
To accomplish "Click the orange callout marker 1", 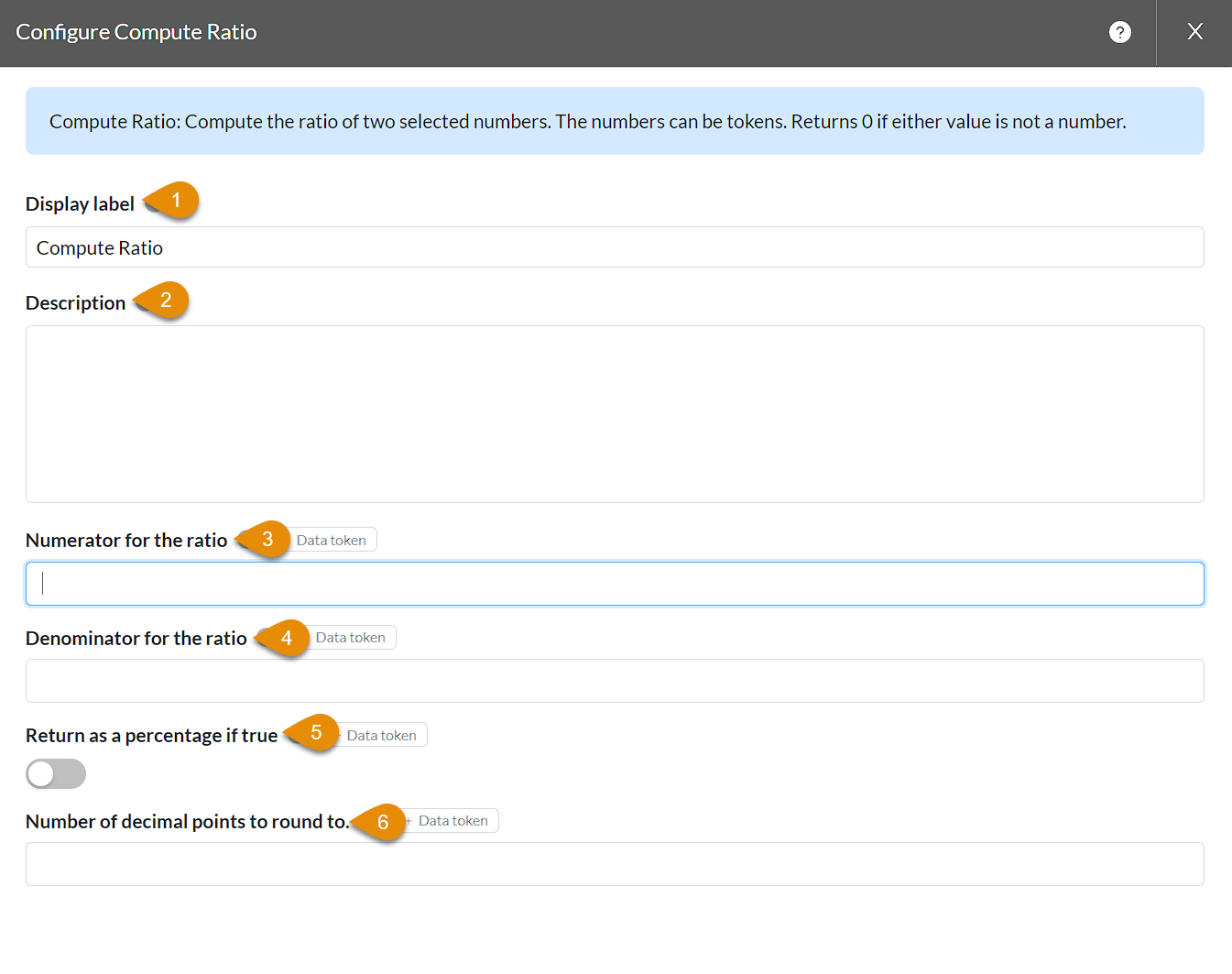I will click(174, 201).
